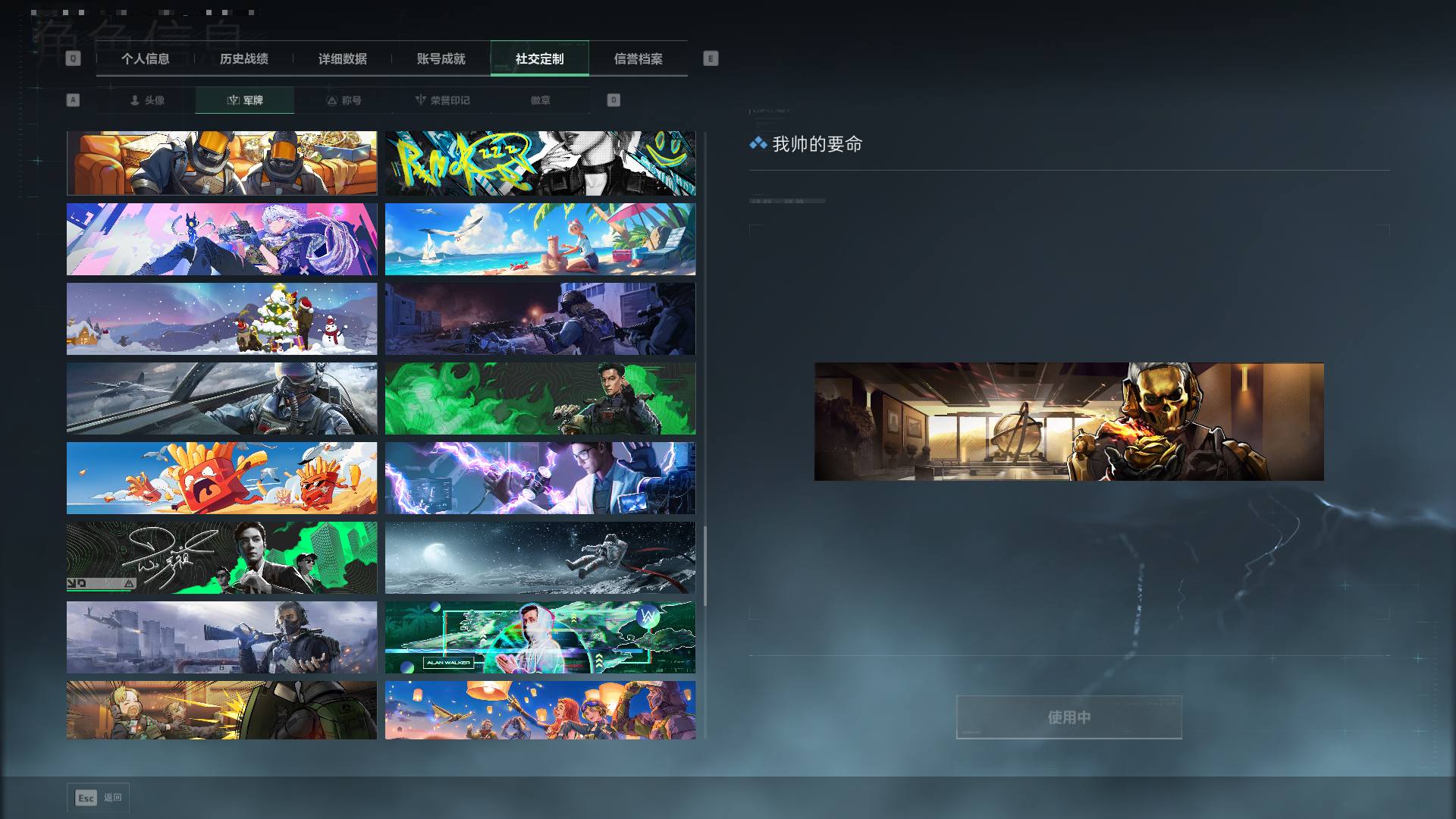Select the 头像 avatar sub-tab
This screenshot has width=1456, height=819.
pyautogui.click(x=146, y=100)
